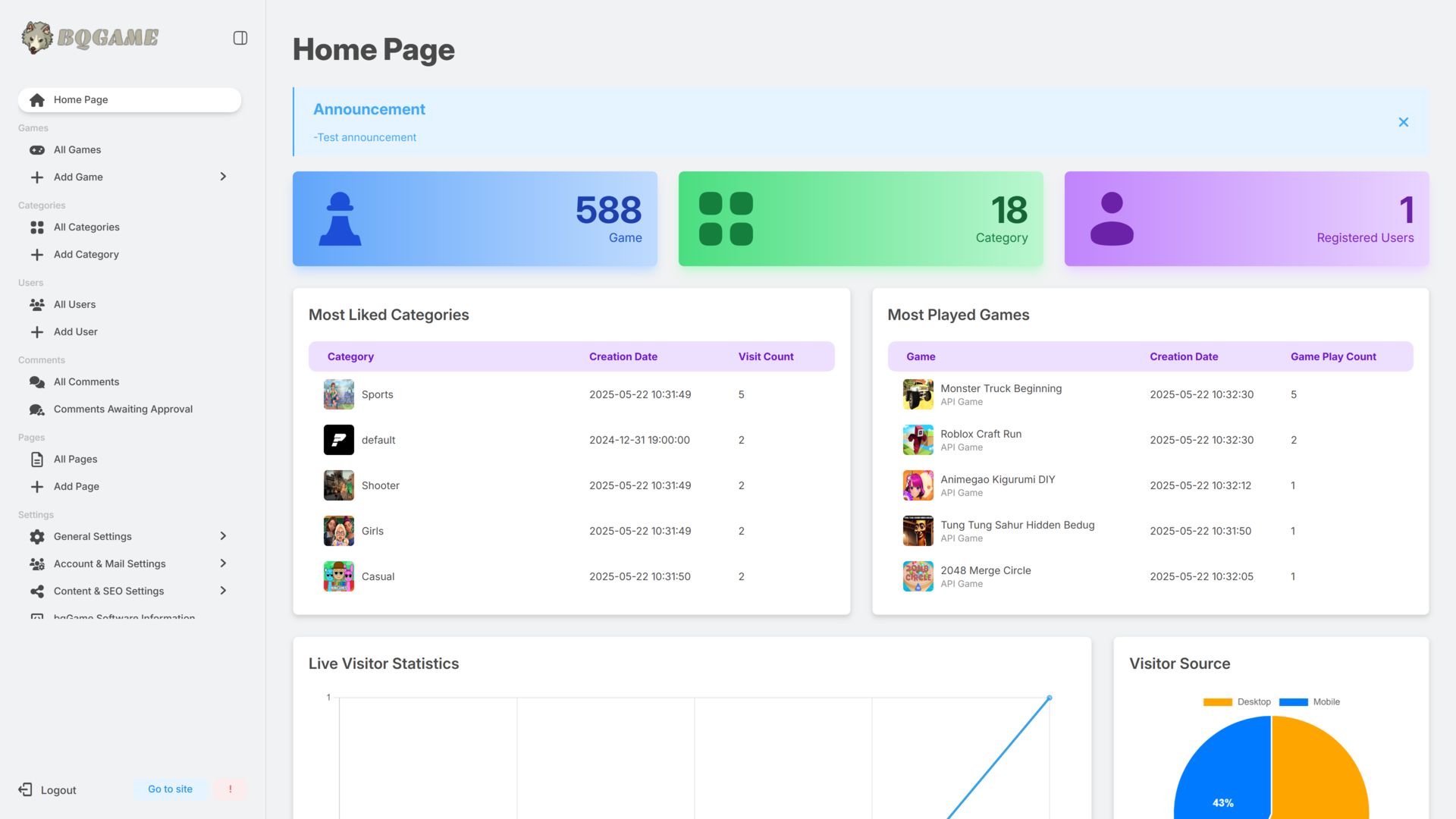
Task: Expand Account & Mail Settings chevron
Action: 223,563
